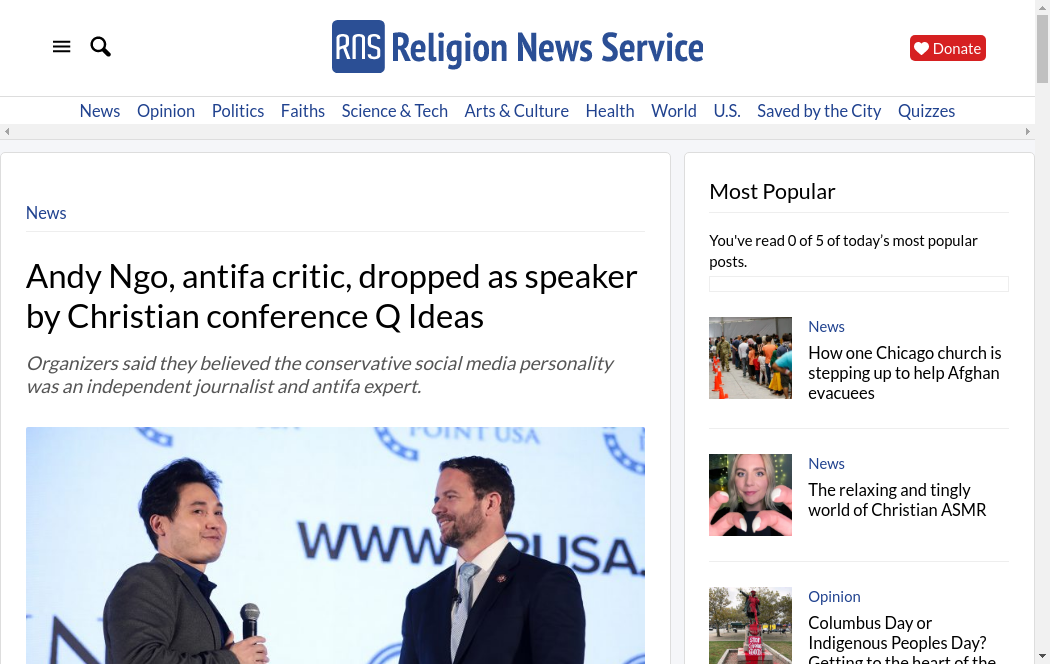
Task: Open the Politics section
Action: tap(238, 111)
